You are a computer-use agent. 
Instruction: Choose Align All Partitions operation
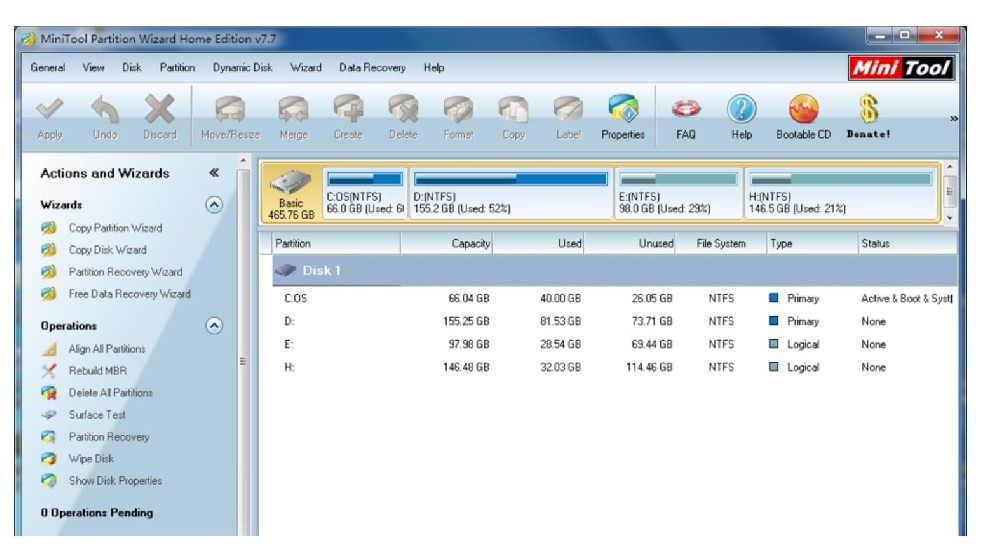[x=107, y=349]
